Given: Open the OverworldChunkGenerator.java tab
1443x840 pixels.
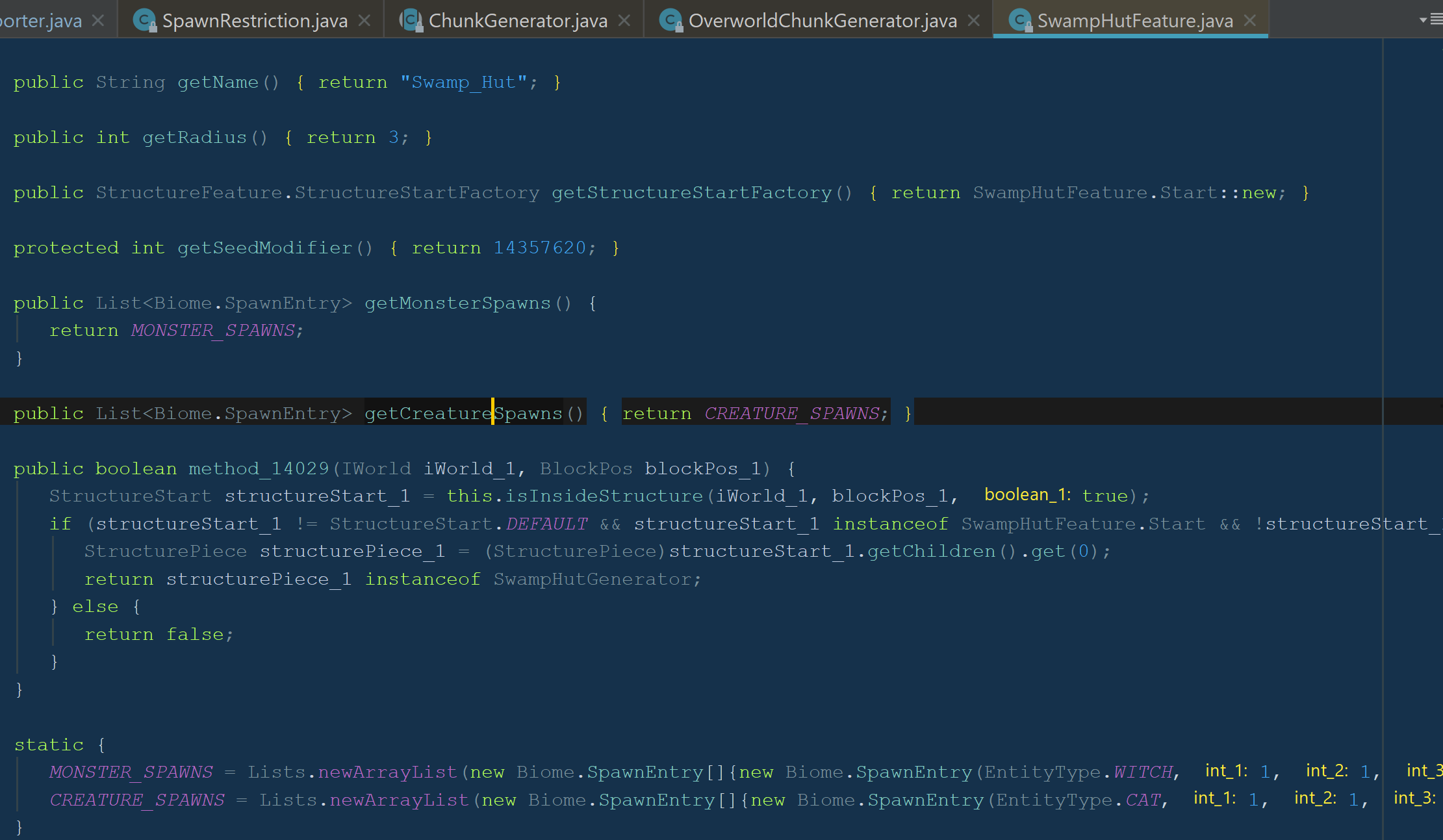Looking at the screenshot, I should pyautogui.click(x=822, y=21).
